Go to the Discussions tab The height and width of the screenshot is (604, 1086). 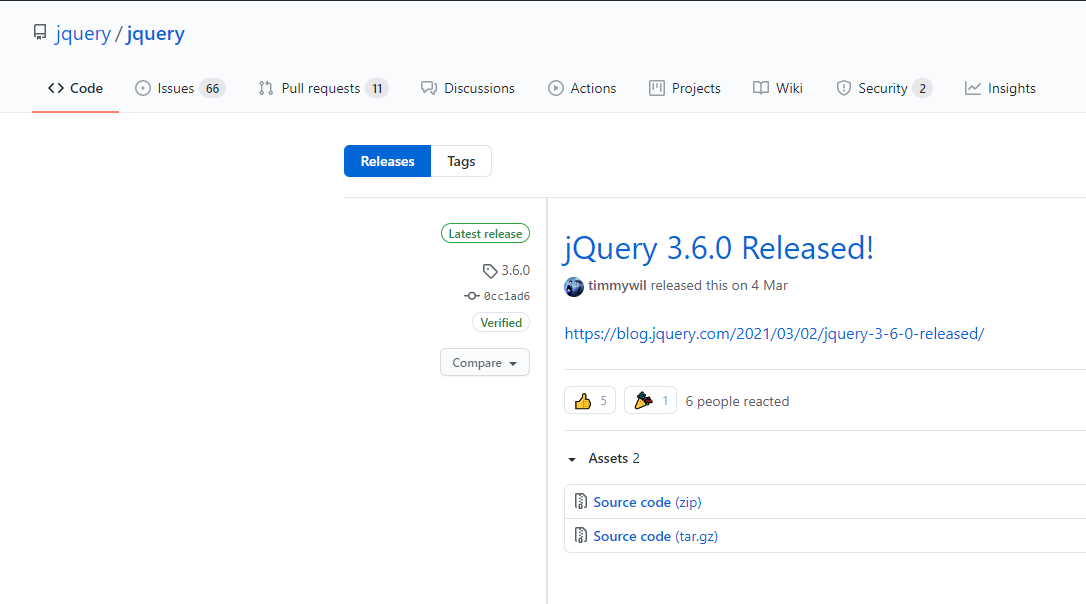point(468,88)
